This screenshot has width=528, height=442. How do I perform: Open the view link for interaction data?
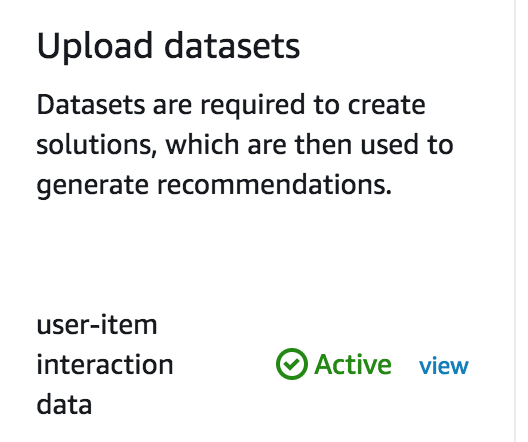pos(443,365)
